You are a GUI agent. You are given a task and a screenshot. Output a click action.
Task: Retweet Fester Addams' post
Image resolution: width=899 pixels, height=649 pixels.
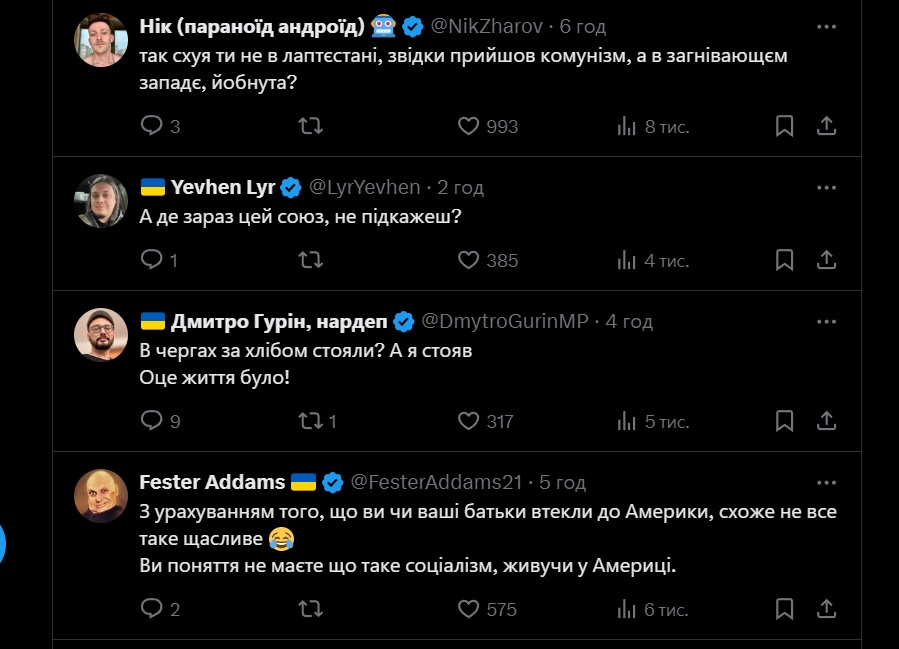coord(311,608)
